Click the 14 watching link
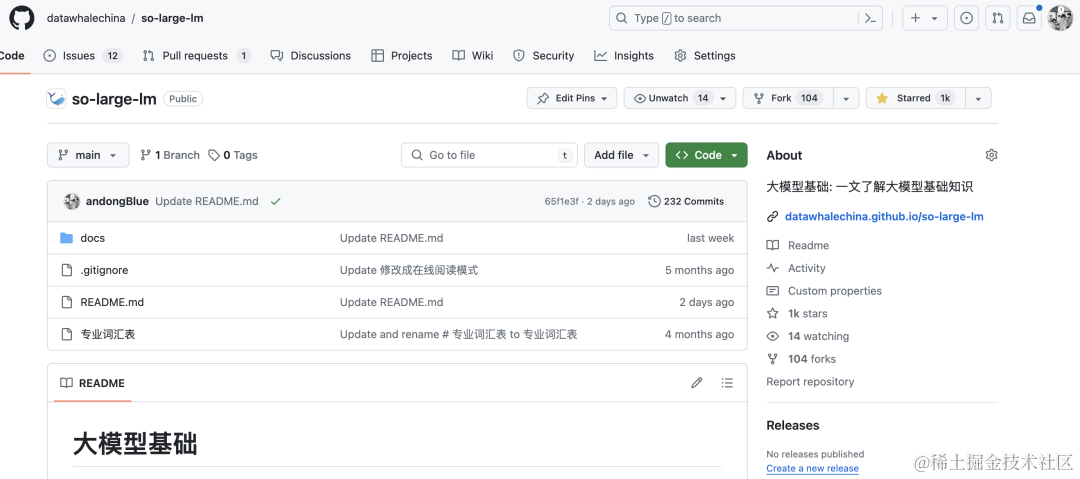This screenshot has width=1080, height=479. 818,336
